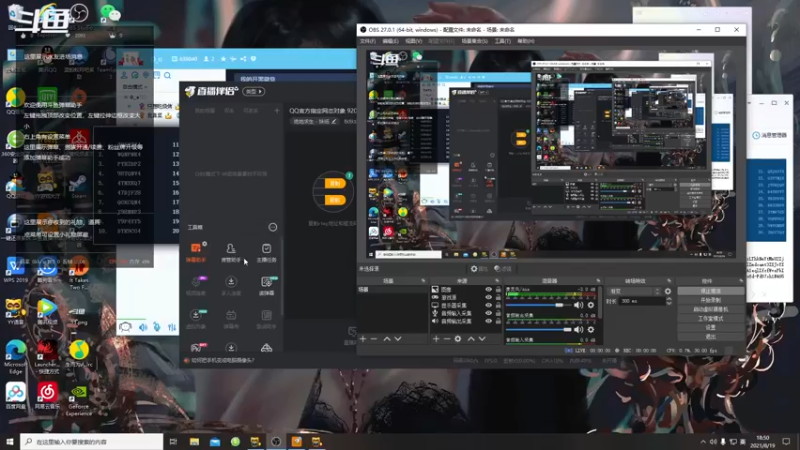Viewport: 800px width, 450px height.
Task: Remove the selected source in OBS
Action: tap(447, 339)
